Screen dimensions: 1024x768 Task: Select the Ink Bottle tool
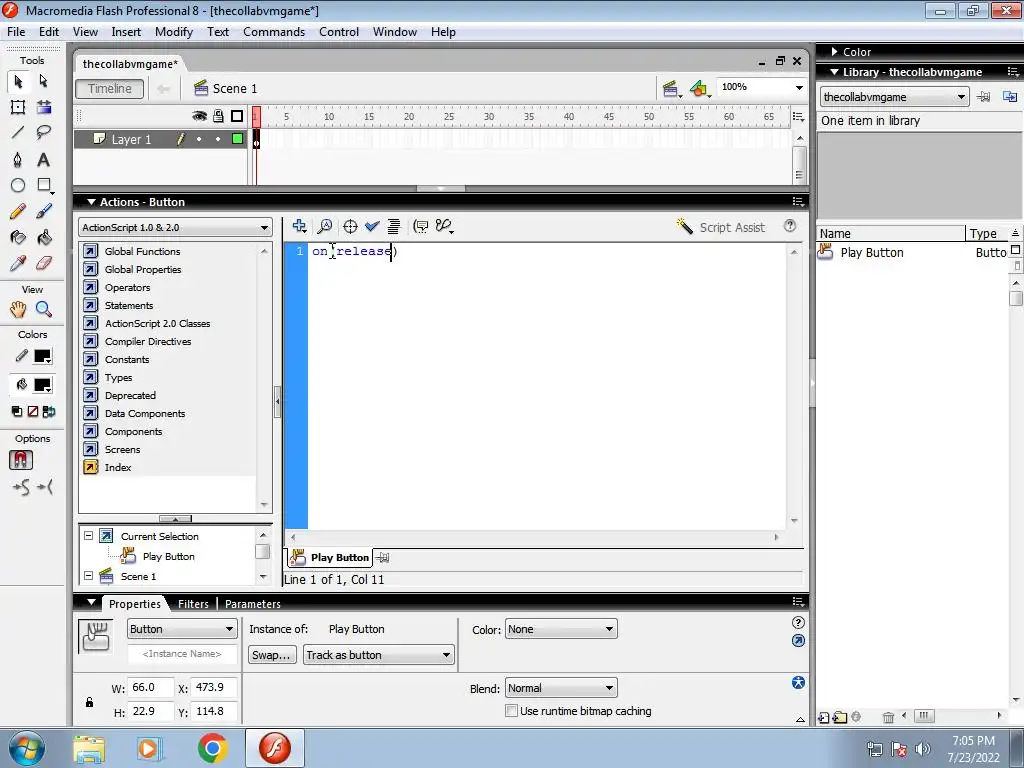pos(18,237)
